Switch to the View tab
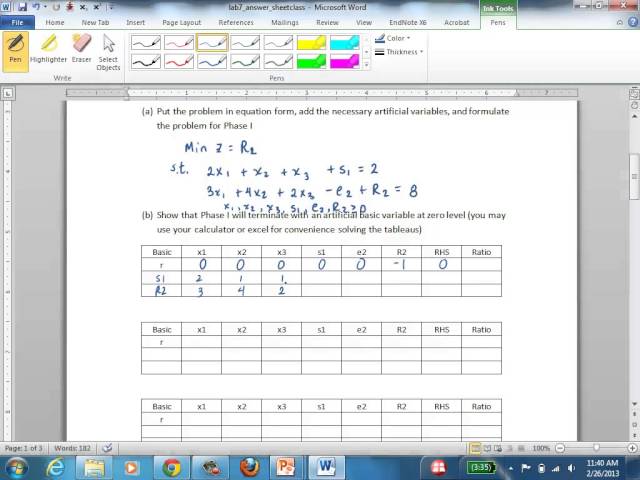 click(x=364, y=22)
